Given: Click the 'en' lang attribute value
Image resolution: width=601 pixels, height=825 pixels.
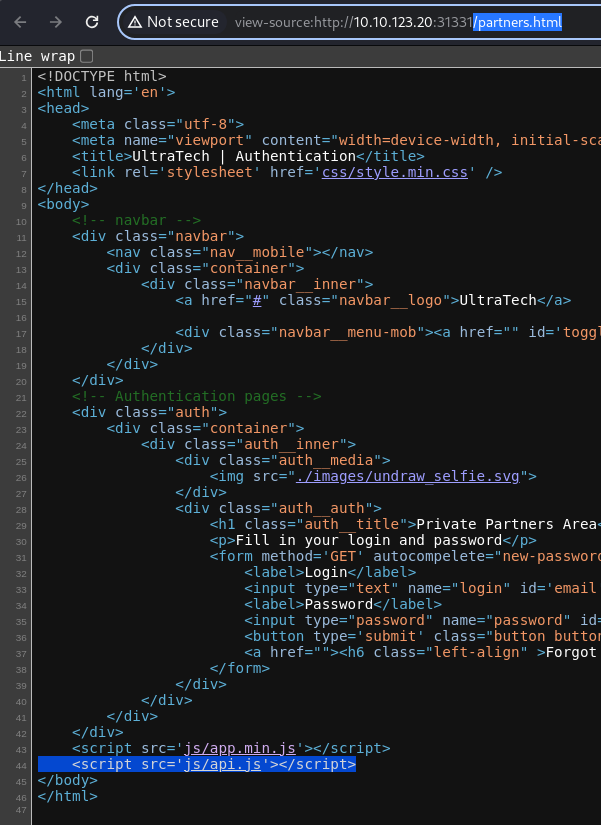Looking at the screenshot, I should point(149,92).
